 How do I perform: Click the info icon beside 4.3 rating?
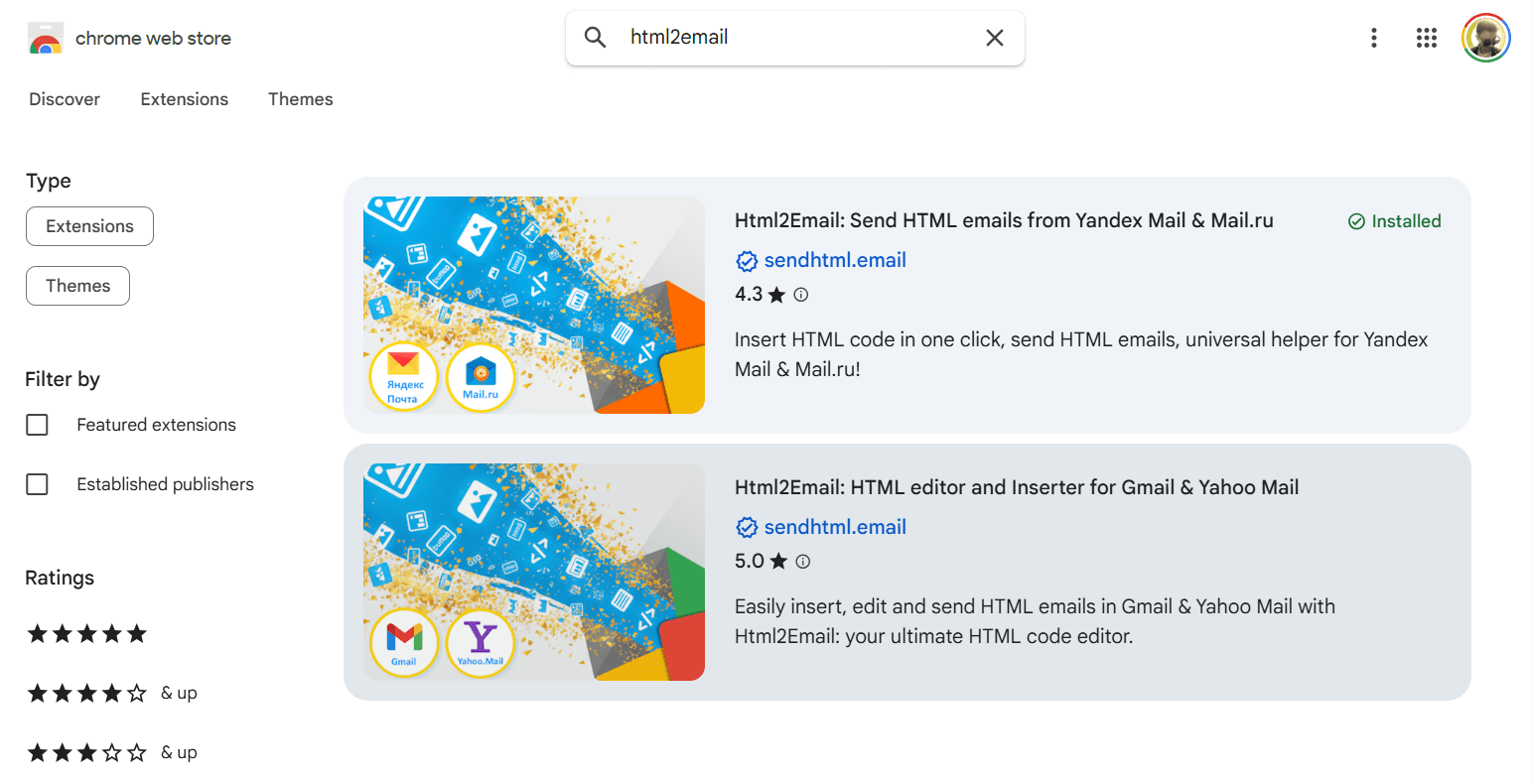tap(800, 294)
